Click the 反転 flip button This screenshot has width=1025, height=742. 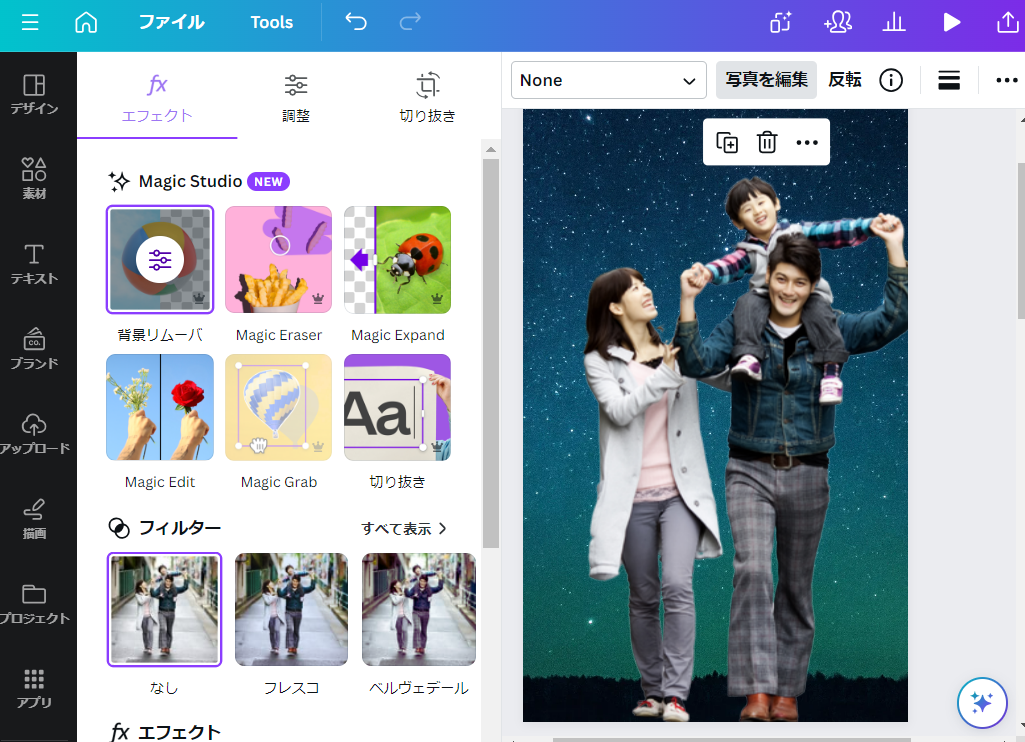click(845, 80)
